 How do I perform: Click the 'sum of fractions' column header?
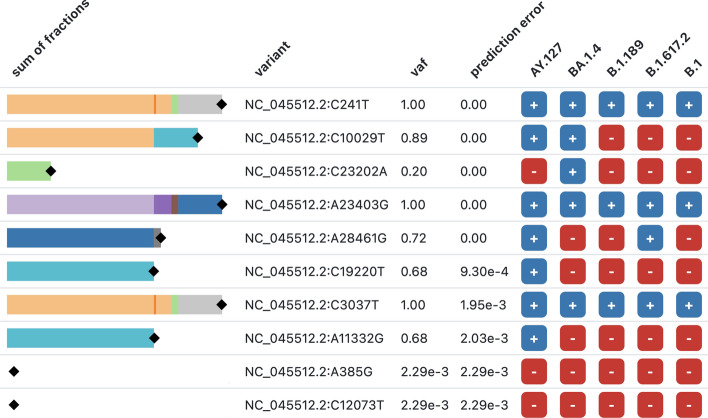(50, 39)
